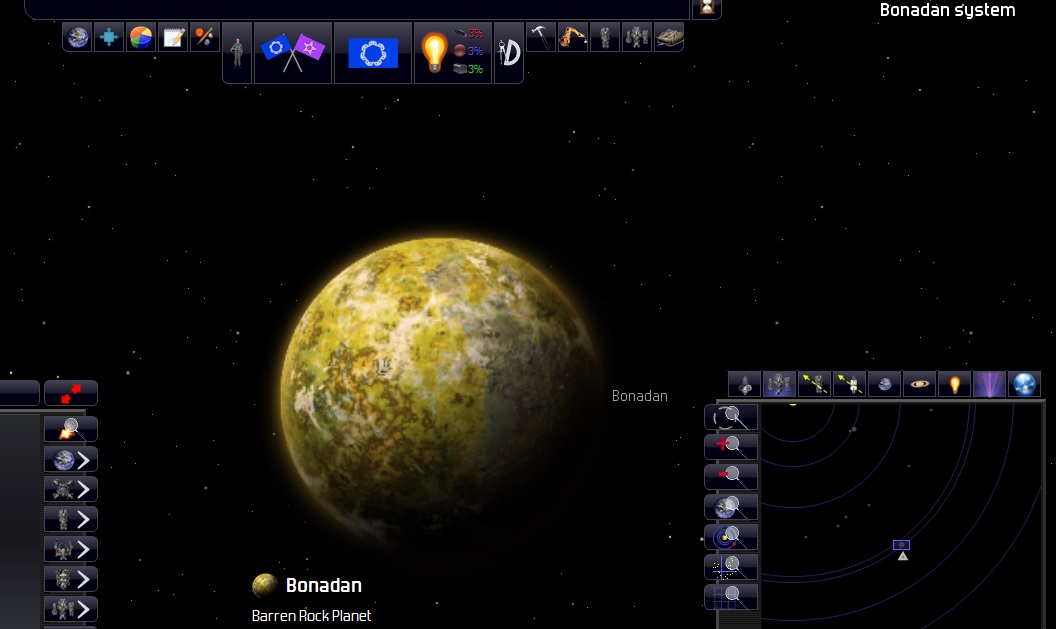Click the Bonadan system title text
Screen dimensions: 1056x629
947,10
